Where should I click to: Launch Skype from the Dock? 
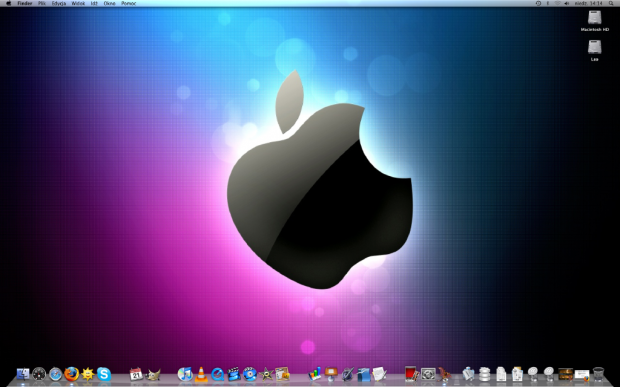click(104, 374)
